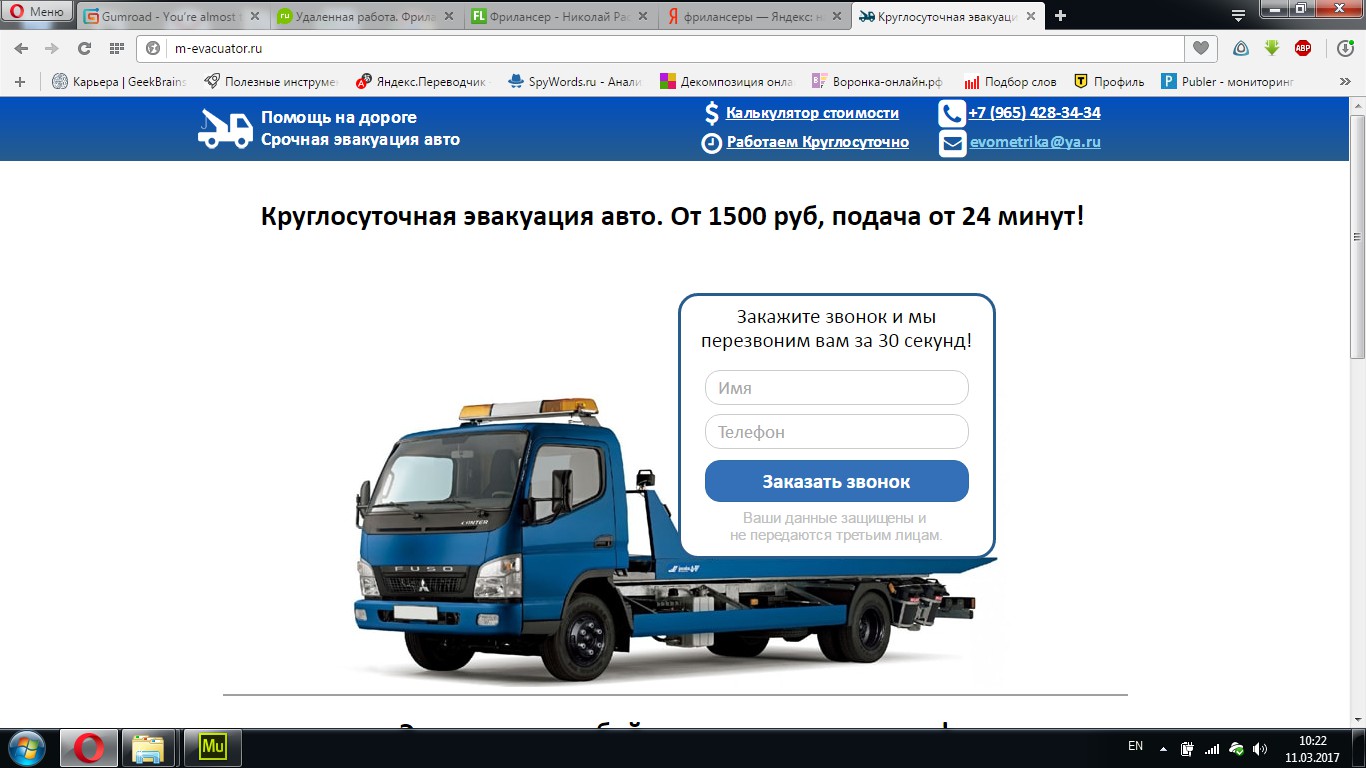Open File Explorer from the taskbar
Image resolution: width=1366 pixels, height=768 pixels.
pos(150,748)
